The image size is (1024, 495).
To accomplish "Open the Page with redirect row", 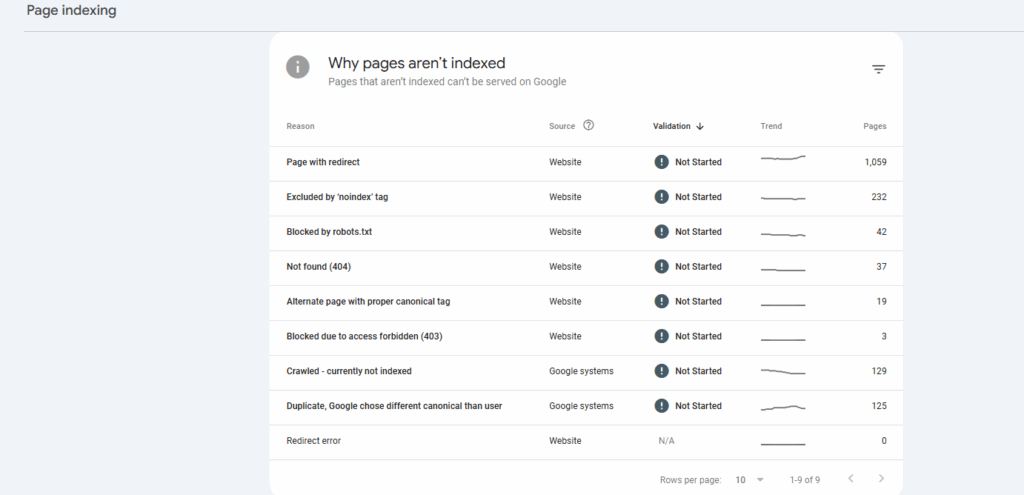I will pyautogui.click(x=323, y=162).
